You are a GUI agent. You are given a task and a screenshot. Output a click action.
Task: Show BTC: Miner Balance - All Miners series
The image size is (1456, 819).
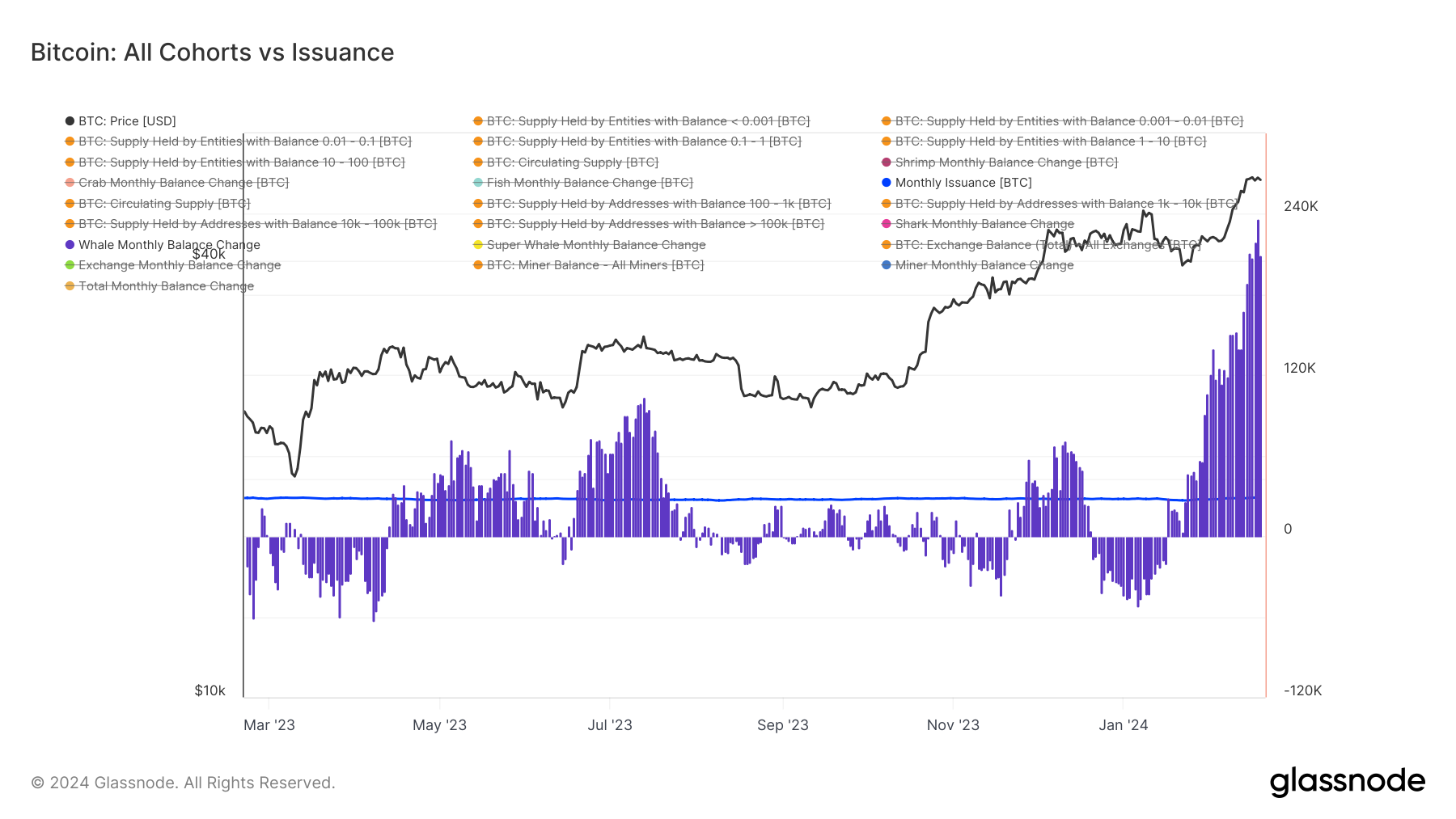point(595,265)
